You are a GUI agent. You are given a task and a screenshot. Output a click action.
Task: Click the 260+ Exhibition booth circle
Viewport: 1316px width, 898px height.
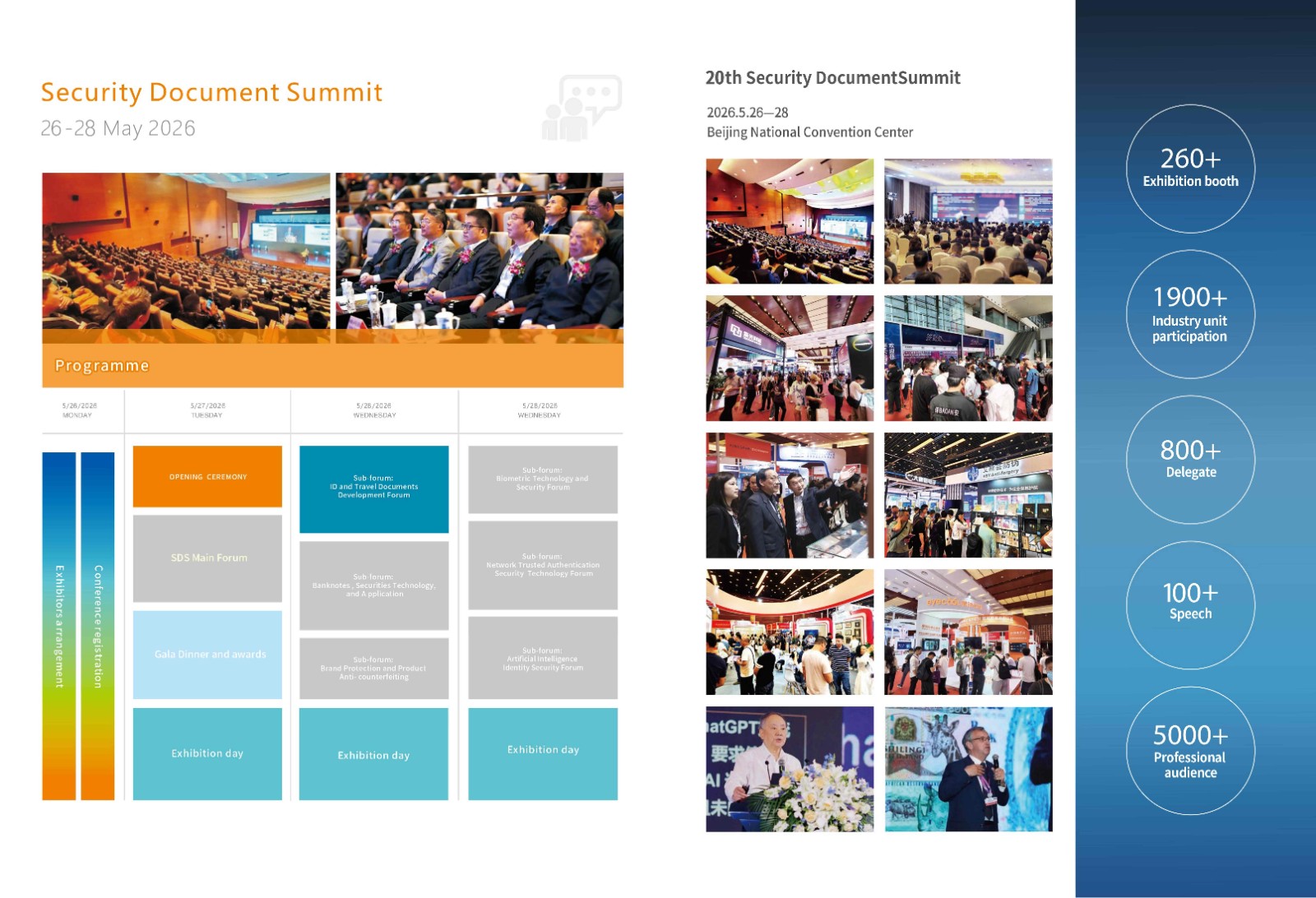pyautogui.click(x=1190, y=169)
